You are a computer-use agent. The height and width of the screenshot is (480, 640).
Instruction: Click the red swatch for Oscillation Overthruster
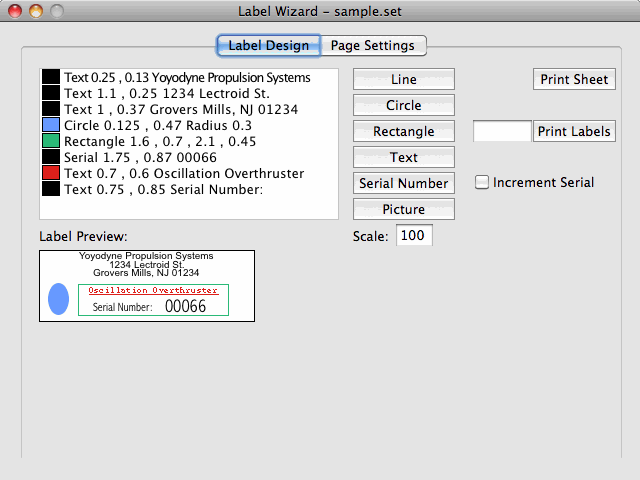51,173
